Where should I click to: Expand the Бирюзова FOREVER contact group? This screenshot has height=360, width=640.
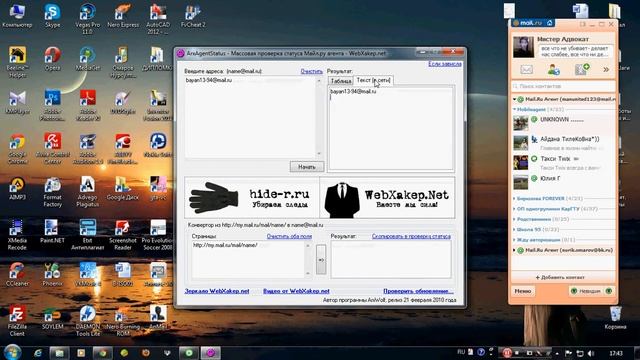pyautogui.click(x=515, y=198)
